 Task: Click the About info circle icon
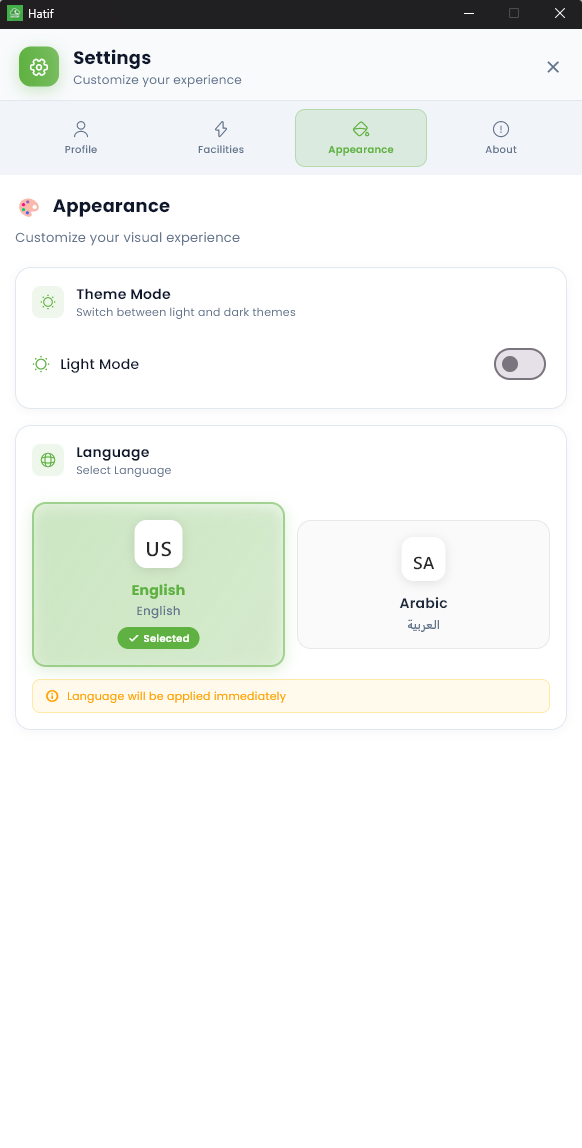500,128
